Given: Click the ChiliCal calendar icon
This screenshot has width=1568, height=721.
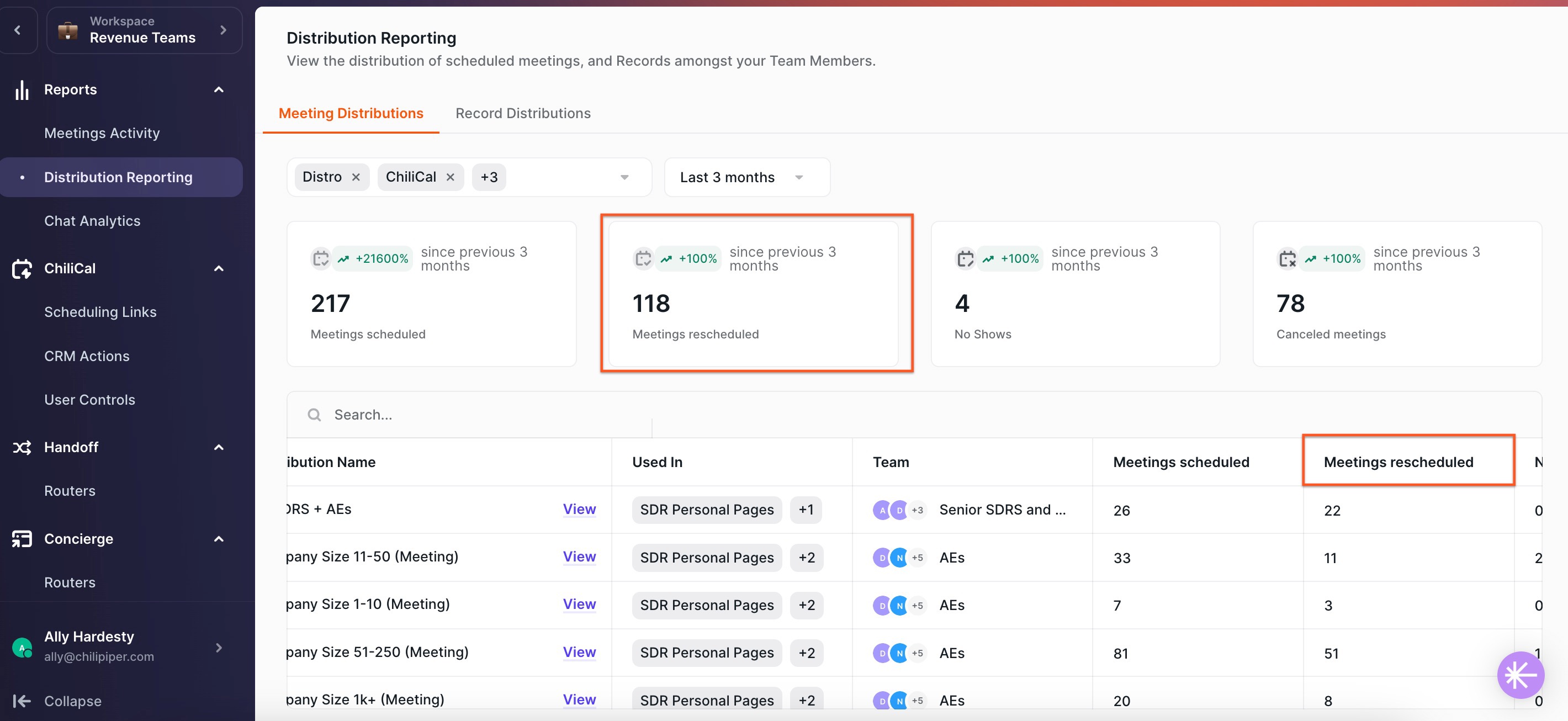Looking at the screenshot, I should tap(22, 268).
